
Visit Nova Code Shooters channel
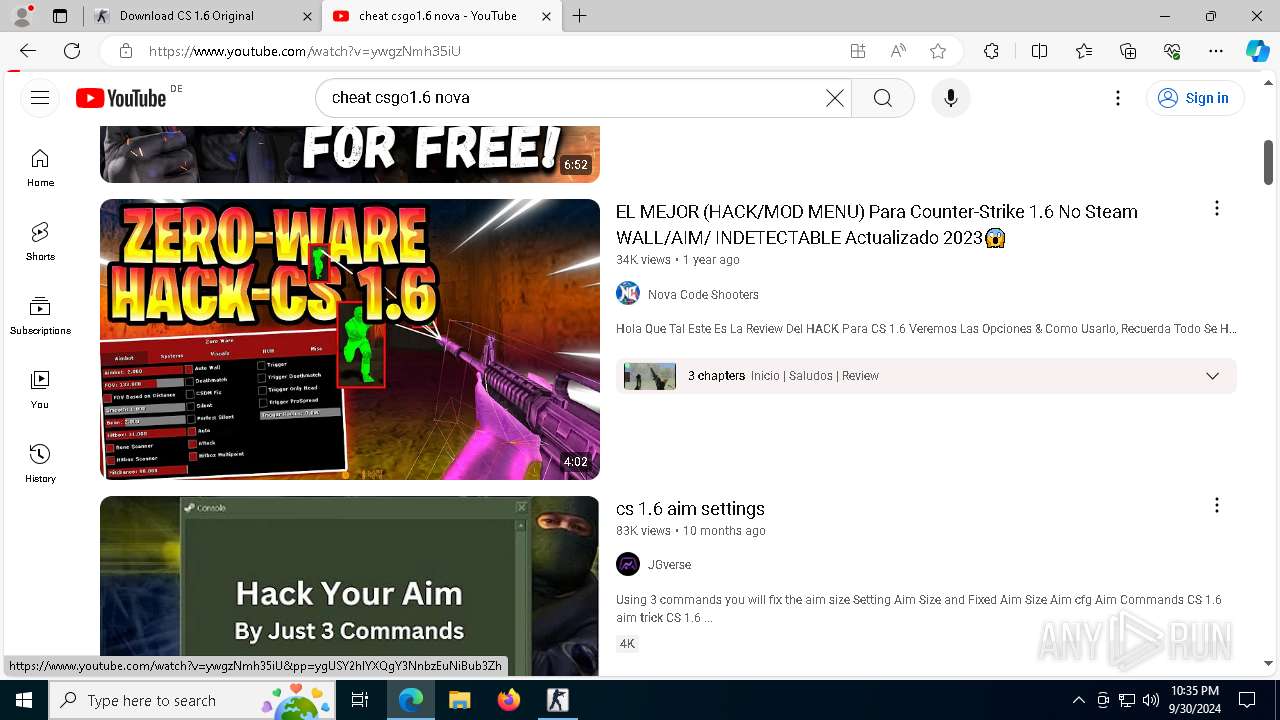tap(703, 294)
